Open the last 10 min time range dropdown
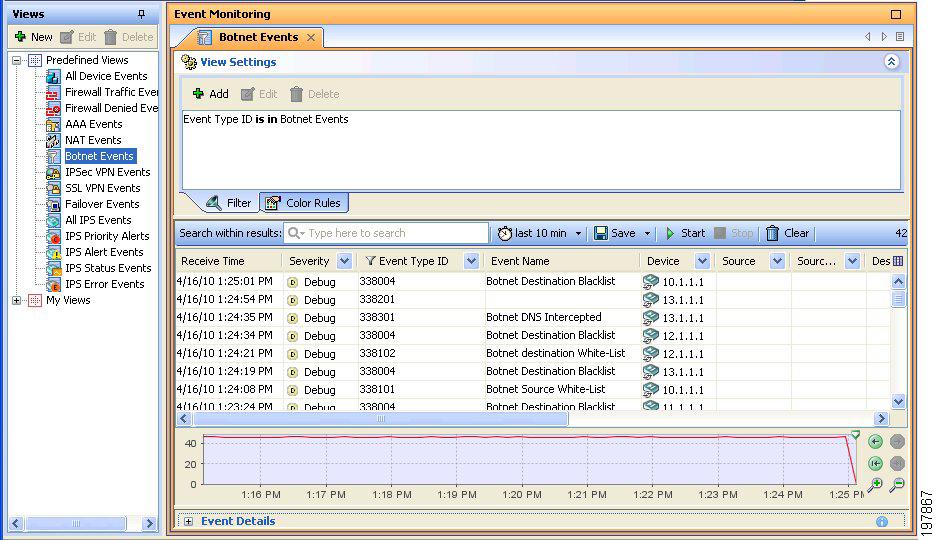The height and width of the screenshot is (540, 936). [578, 233]
